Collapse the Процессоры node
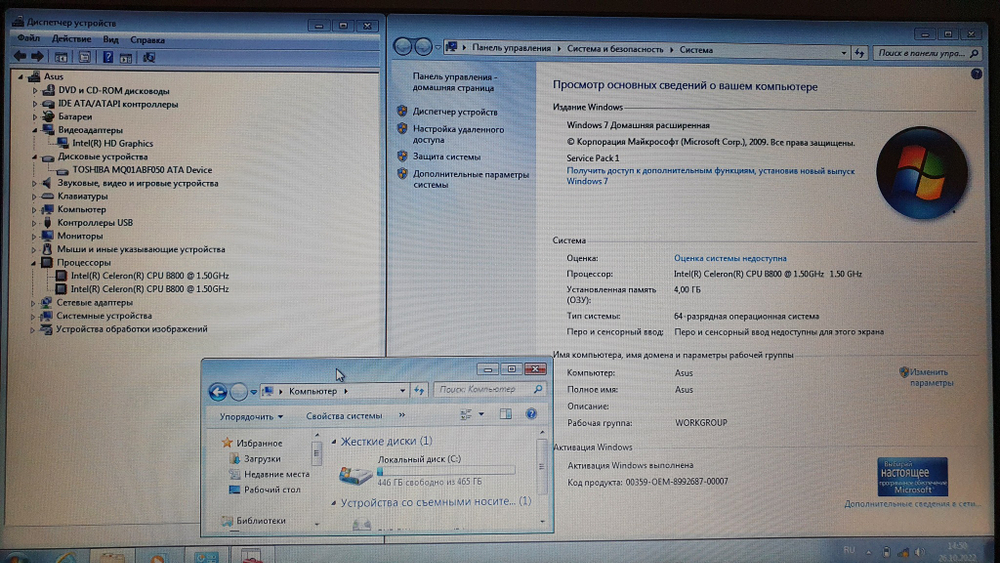This screenshot has height=563, width=1000. pos(34,263)
